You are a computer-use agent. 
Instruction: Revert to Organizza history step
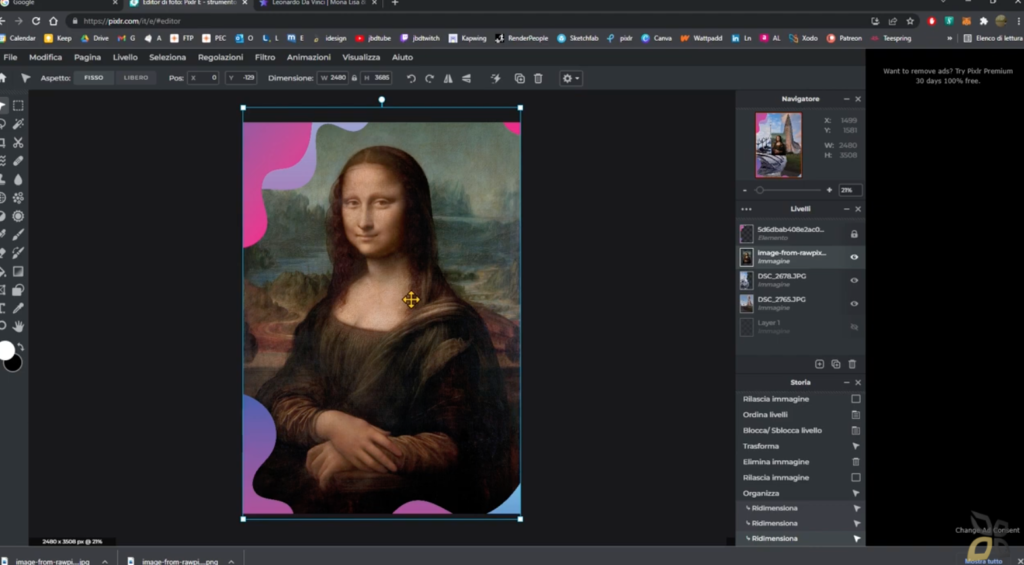coord(800,493)
